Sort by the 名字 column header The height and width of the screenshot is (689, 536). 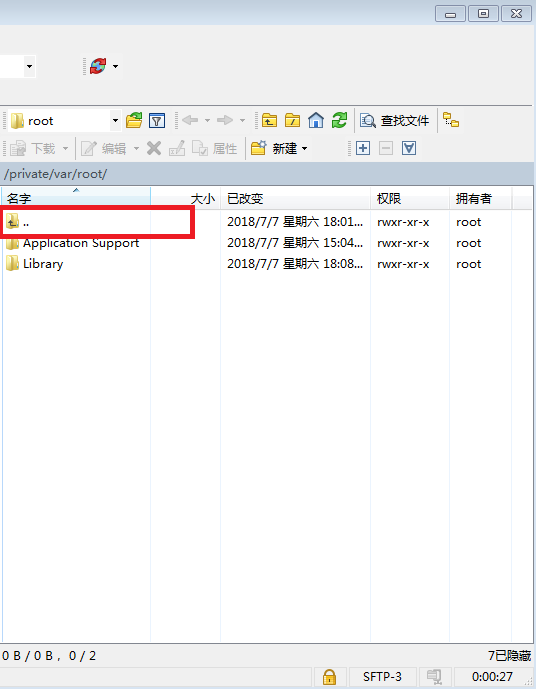pyautogui.click(x=76, y=199)
